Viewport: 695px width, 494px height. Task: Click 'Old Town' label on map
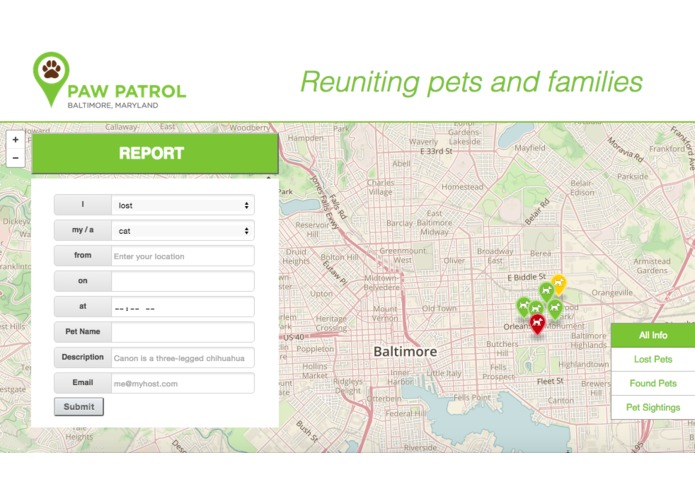[439, 308]
